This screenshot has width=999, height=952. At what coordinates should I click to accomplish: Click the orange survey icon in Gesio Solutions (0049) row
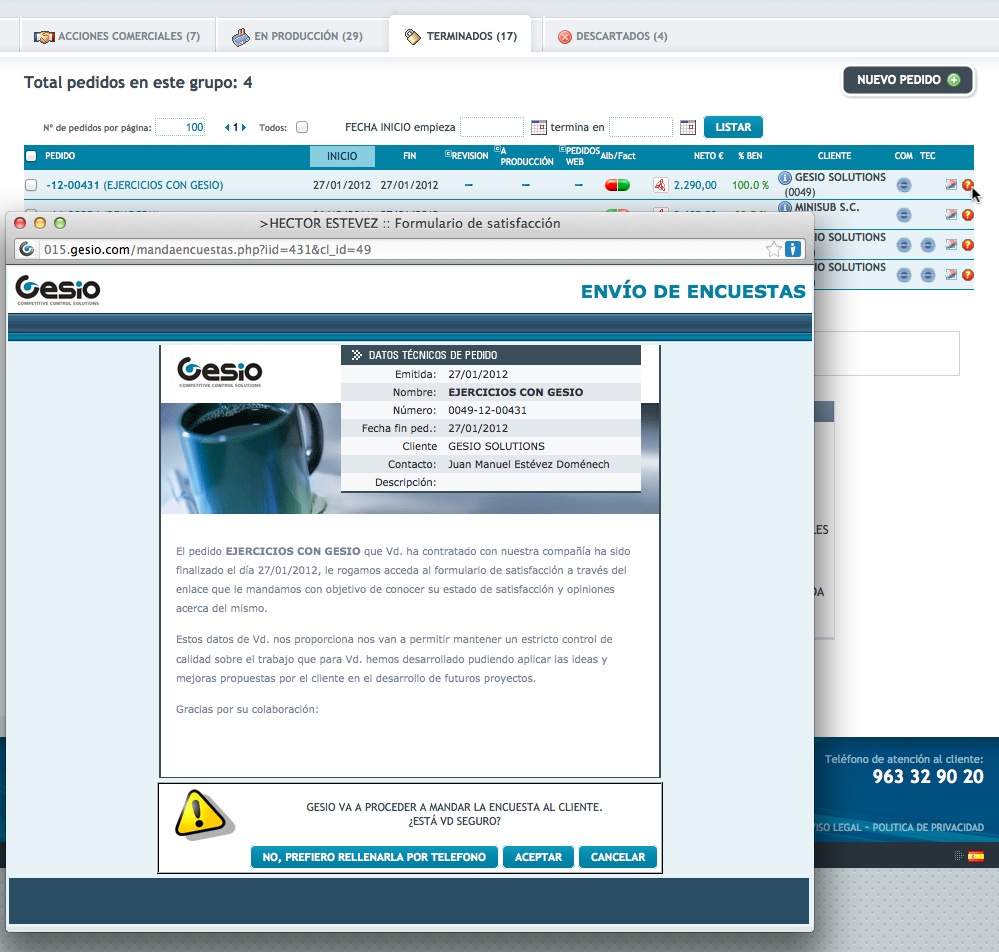[967, 185]
